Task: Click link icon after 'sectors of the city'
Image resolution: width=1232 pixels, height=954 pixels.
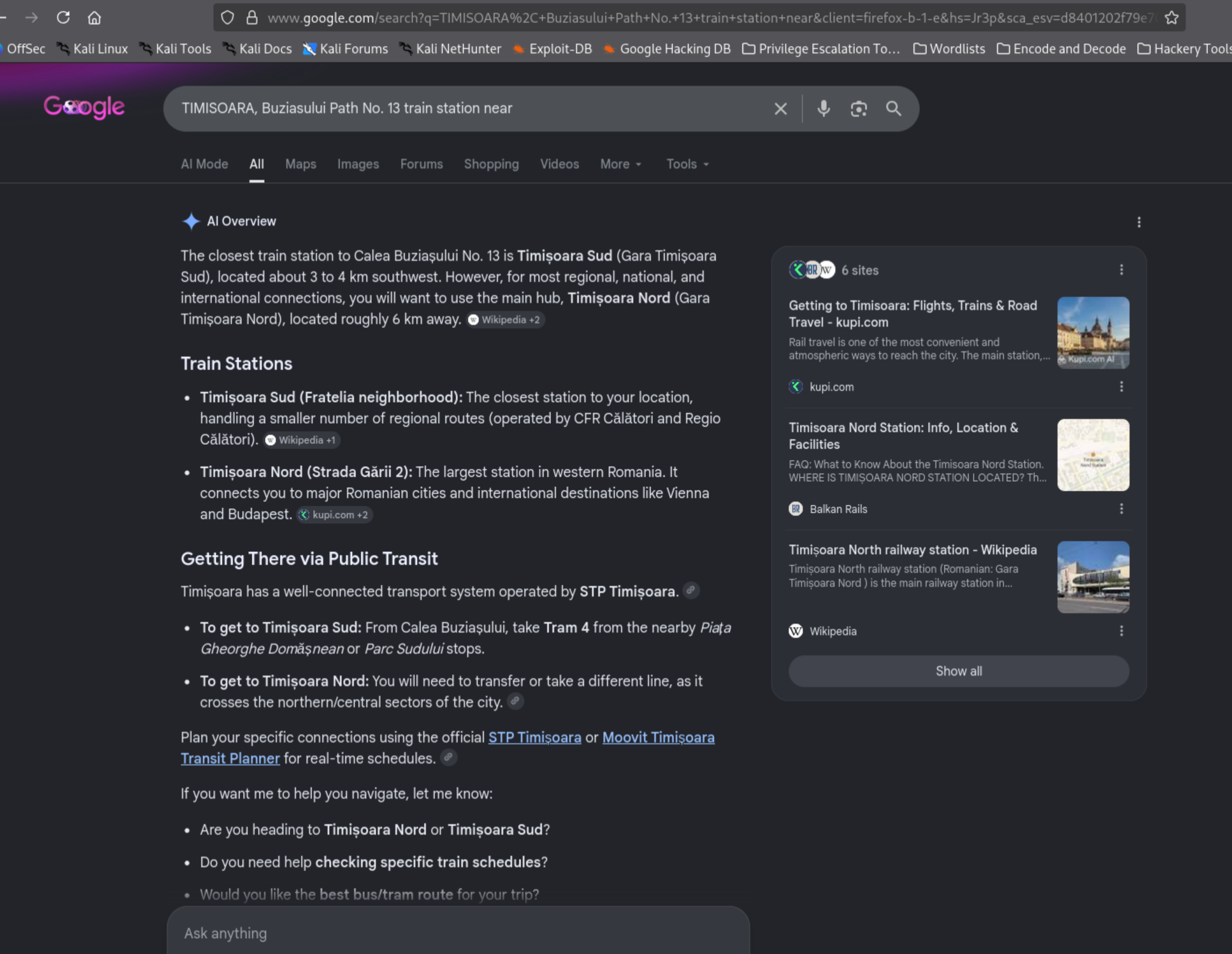Action: 515,701
